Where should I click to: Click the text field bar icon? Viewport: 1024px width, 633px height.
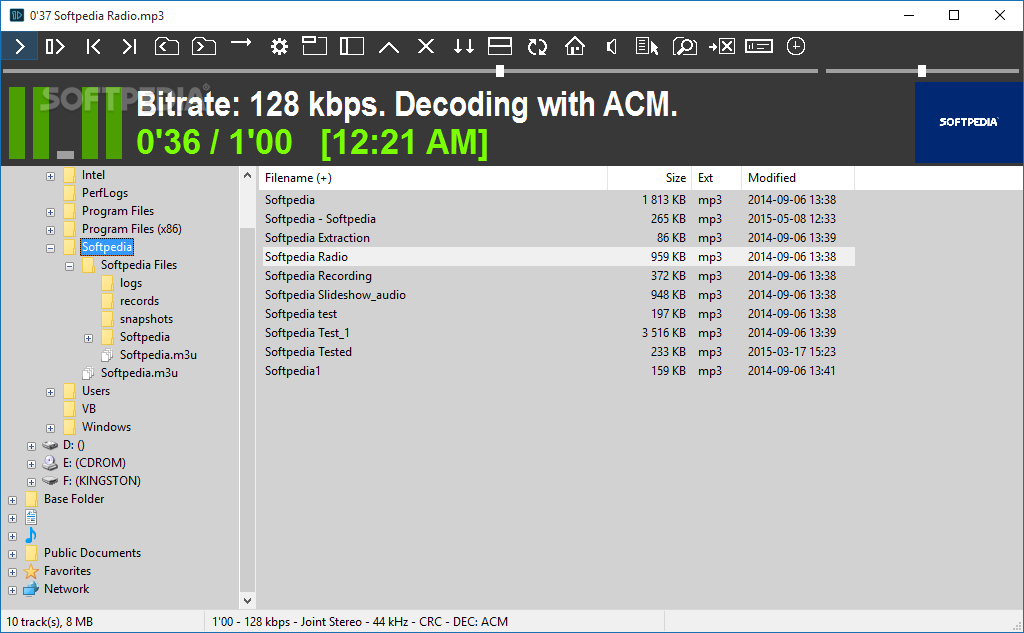pyautogui.click(x=759, y=46)
